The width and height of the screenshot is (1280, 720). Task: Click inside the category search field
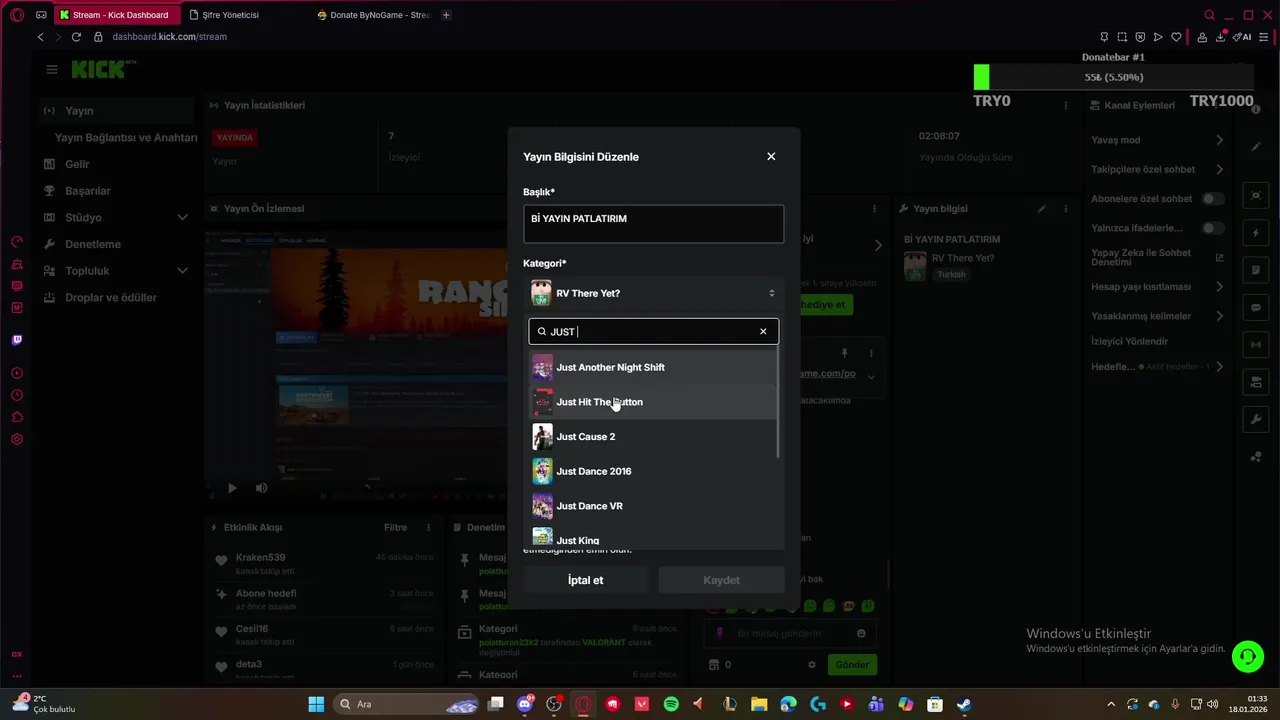[x=653, y=331]
